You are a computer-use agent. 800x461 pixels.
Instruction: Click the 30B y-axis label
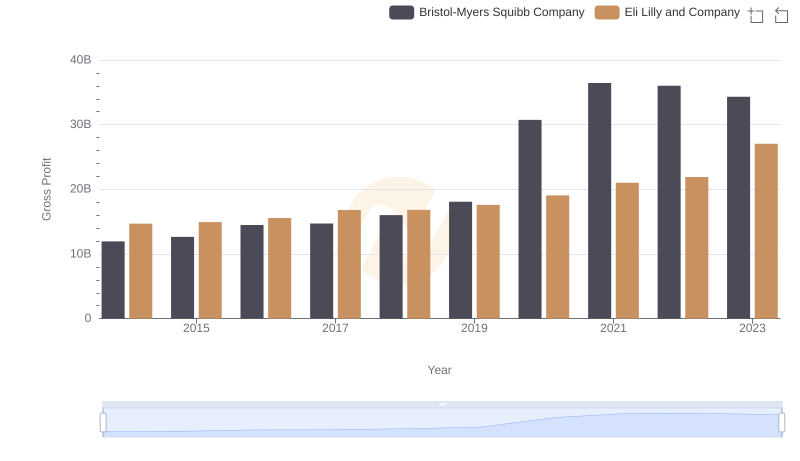click(81, 124)
